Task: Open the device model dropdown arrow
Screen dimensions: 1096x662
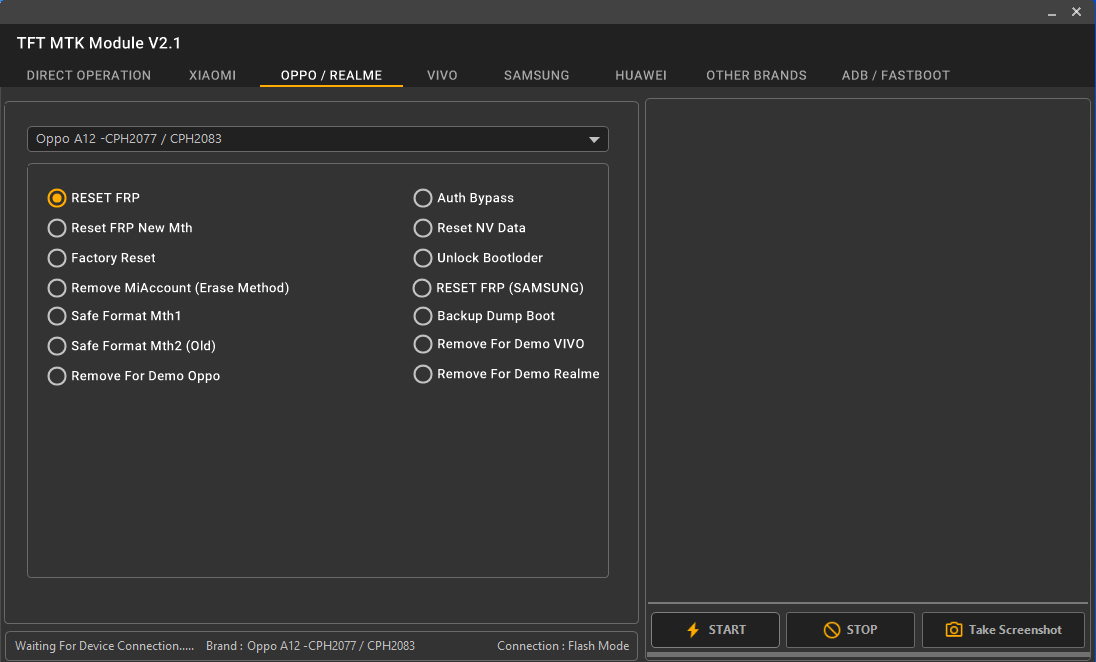Action: (x=594, y=139)
